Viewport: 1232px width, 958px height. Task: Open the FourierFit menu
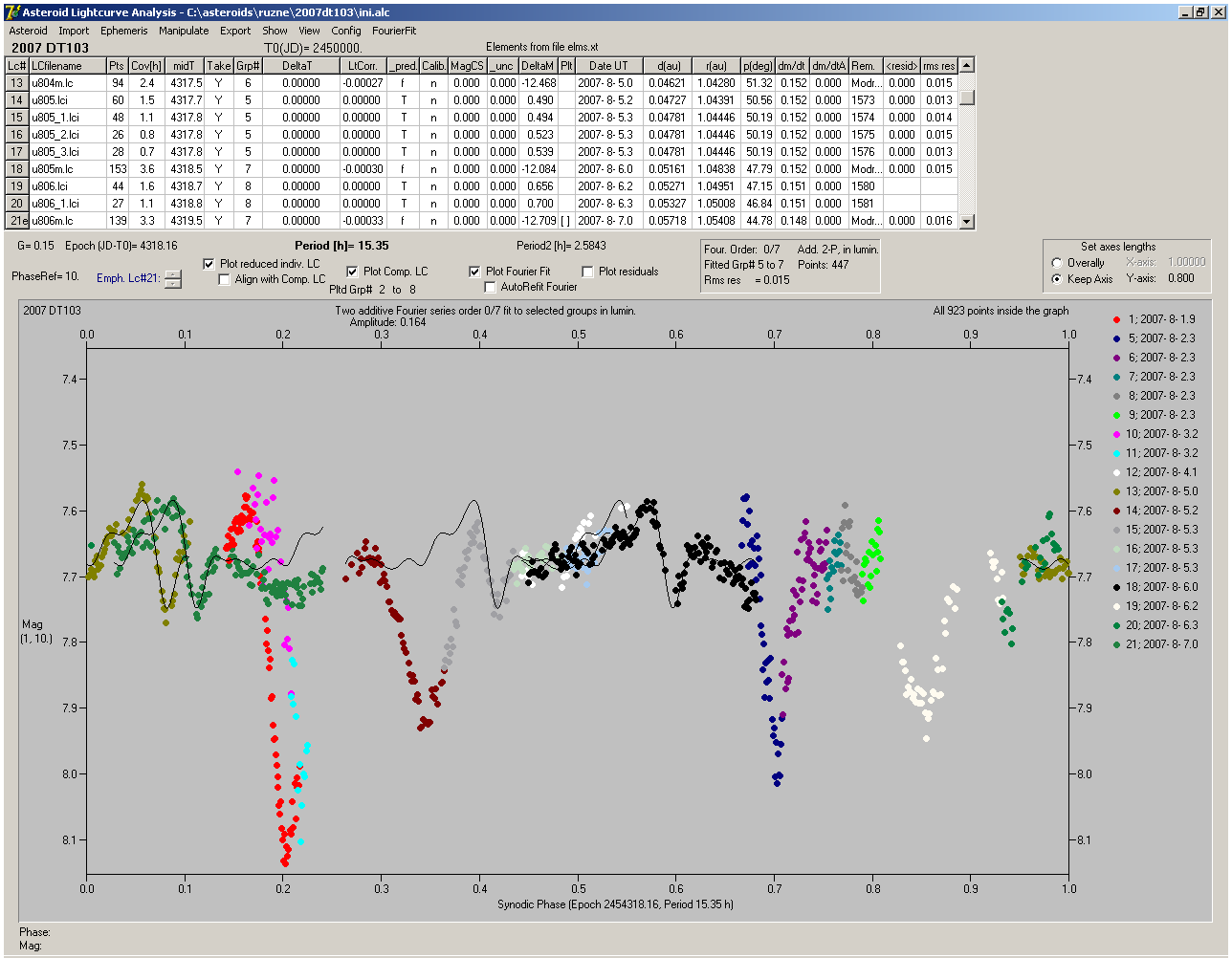(x=394, y=31)
